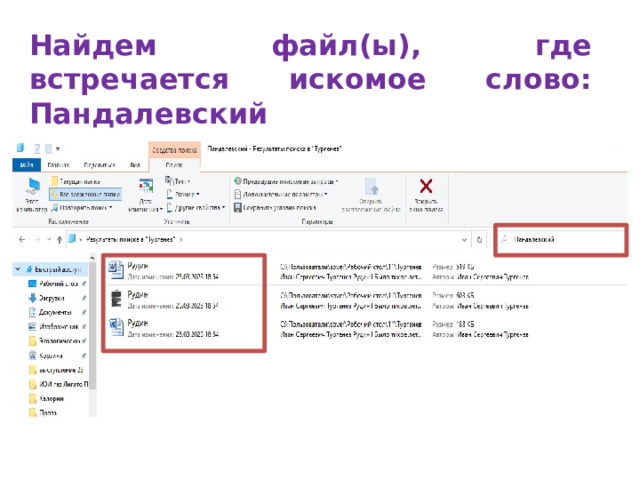
Task: Collapse the Быстрый доступ tree node
Action: 18,269
